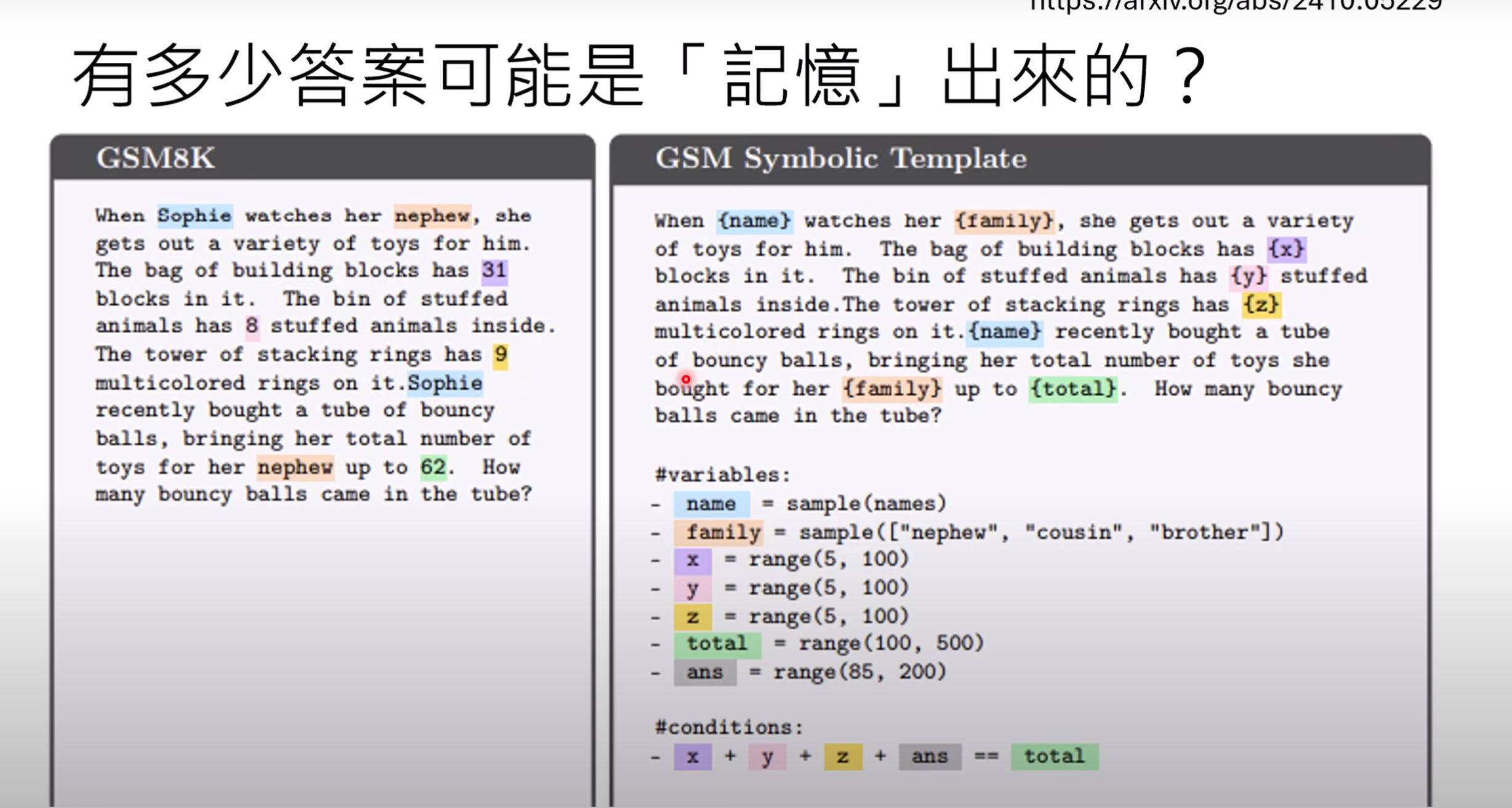Select the yellow highlighted number 9

point(501,355)
